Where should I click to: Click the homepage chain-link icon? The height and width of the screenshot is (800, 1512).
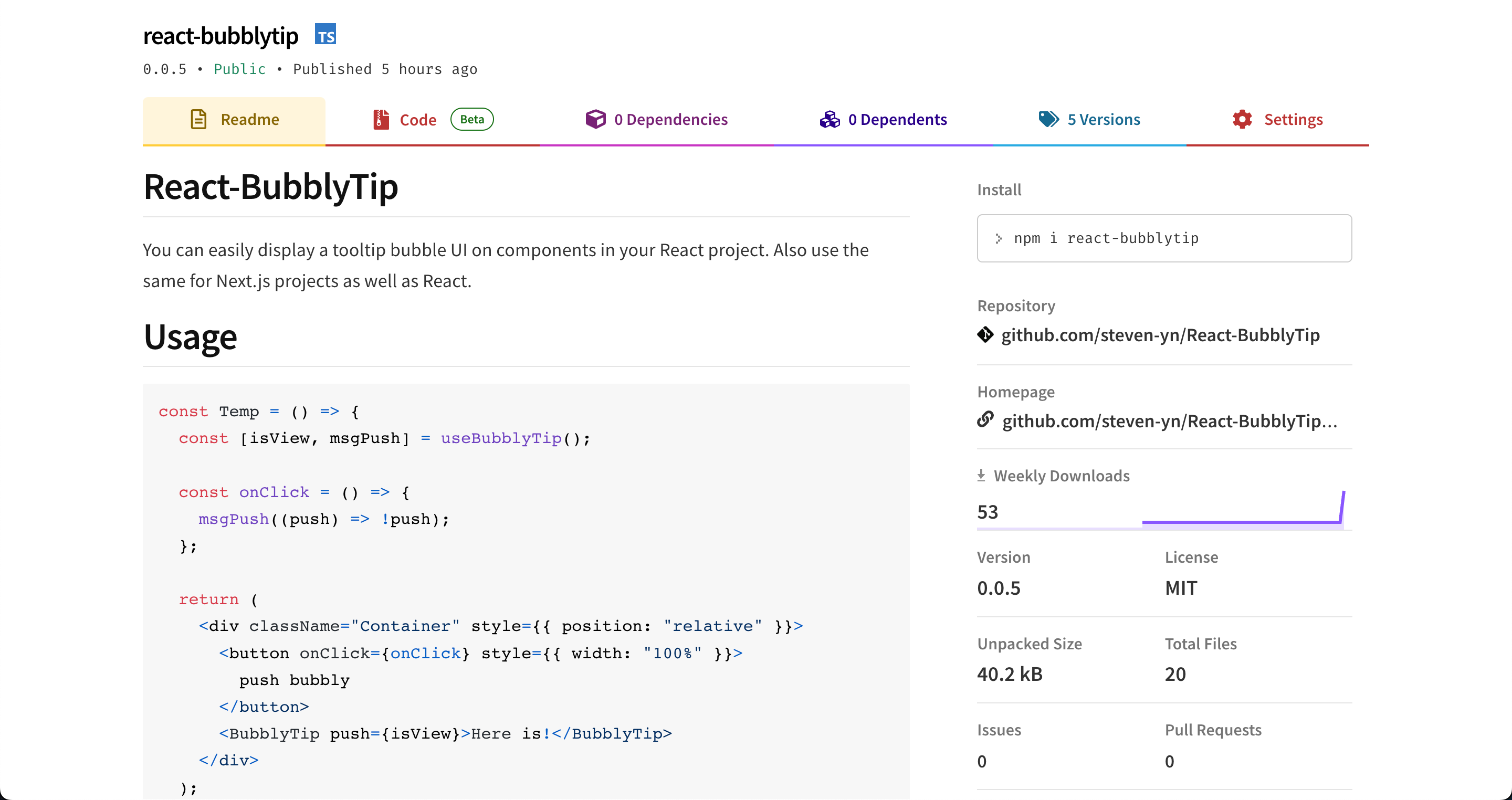985,419
